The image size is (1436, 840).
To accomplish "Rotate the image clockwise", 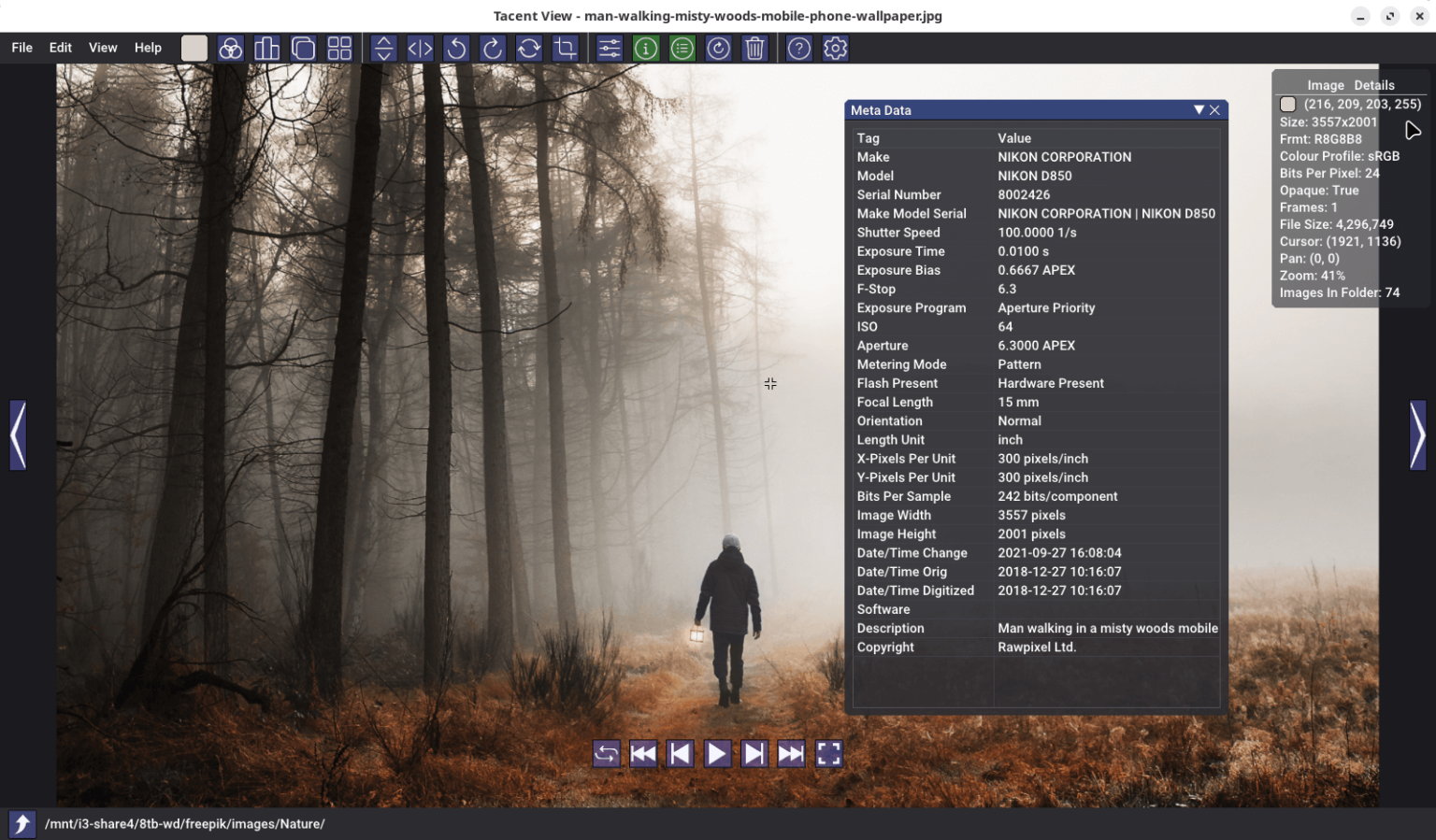I will (x=493, y=48).
